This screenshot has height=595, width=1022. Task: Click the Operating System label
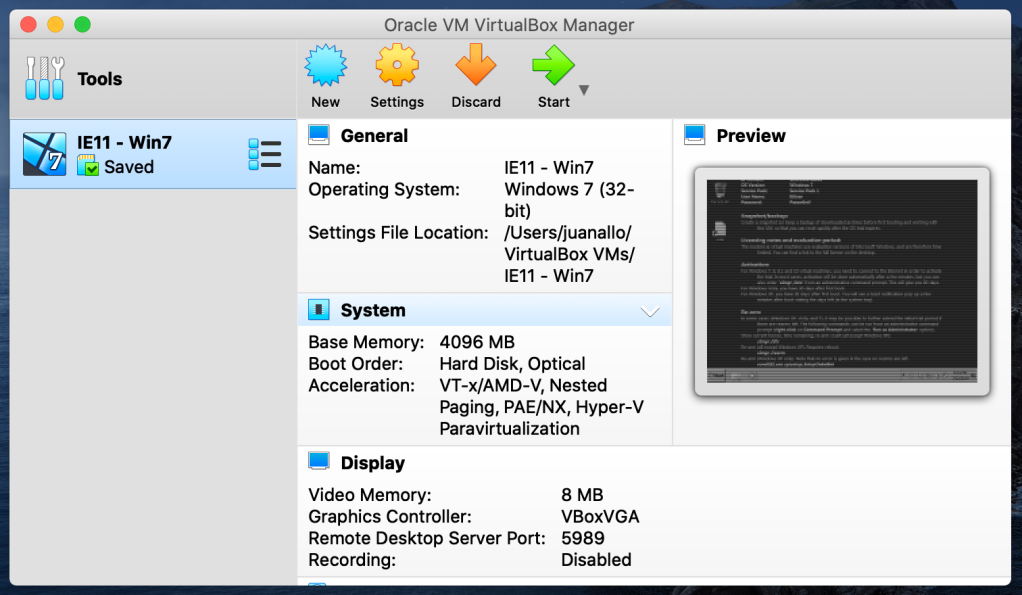384,190
